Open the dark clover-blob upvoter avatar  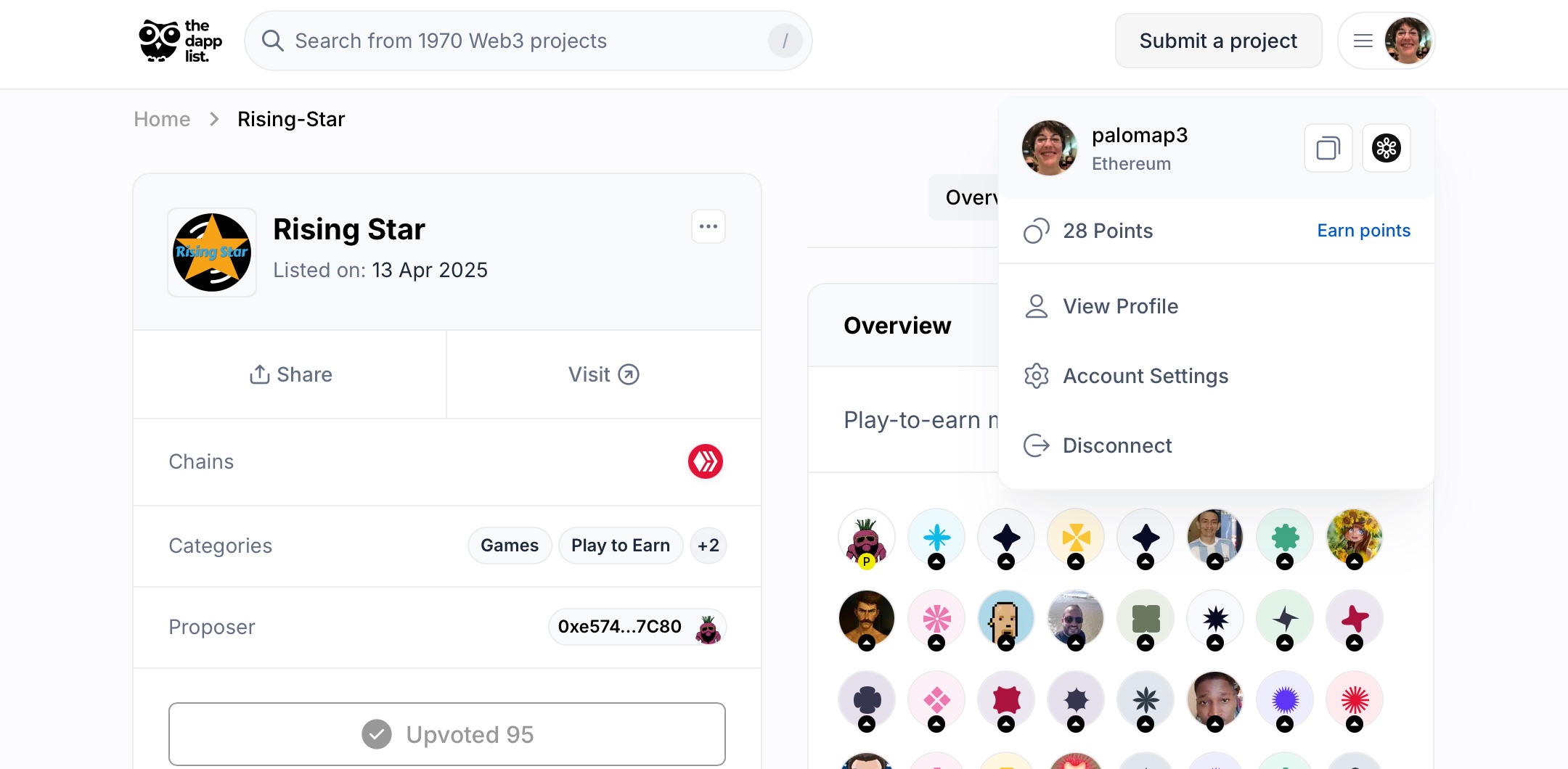coord(867,700)
